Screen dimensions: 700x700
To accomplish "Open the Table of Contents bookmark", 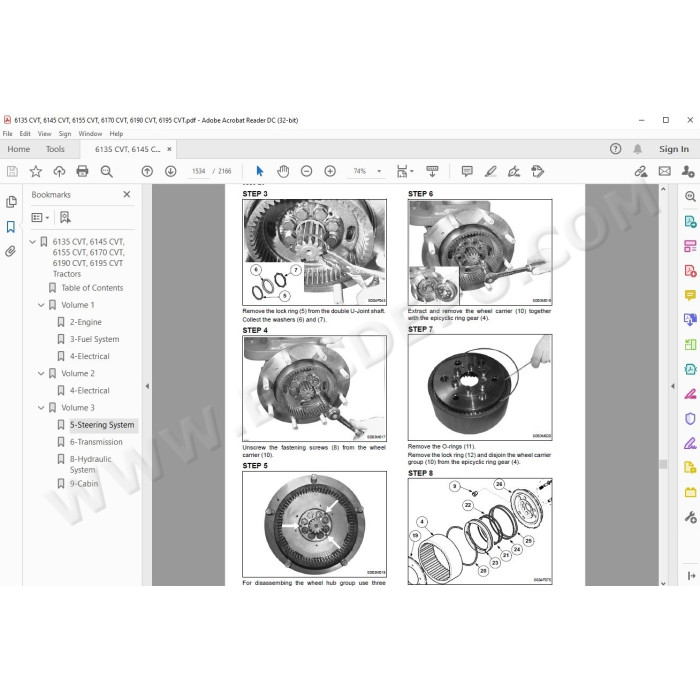I will coord(92,288).
